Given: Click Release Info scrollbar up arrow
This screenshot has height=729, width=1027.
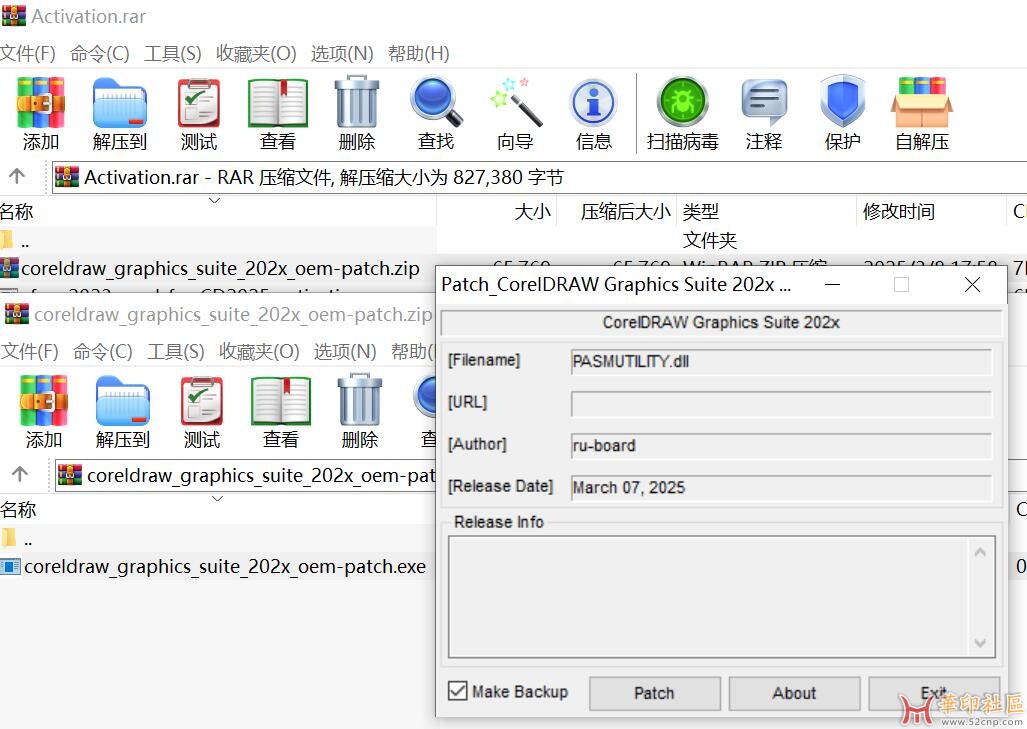Looking at the screenshot, I should [980, 551].
